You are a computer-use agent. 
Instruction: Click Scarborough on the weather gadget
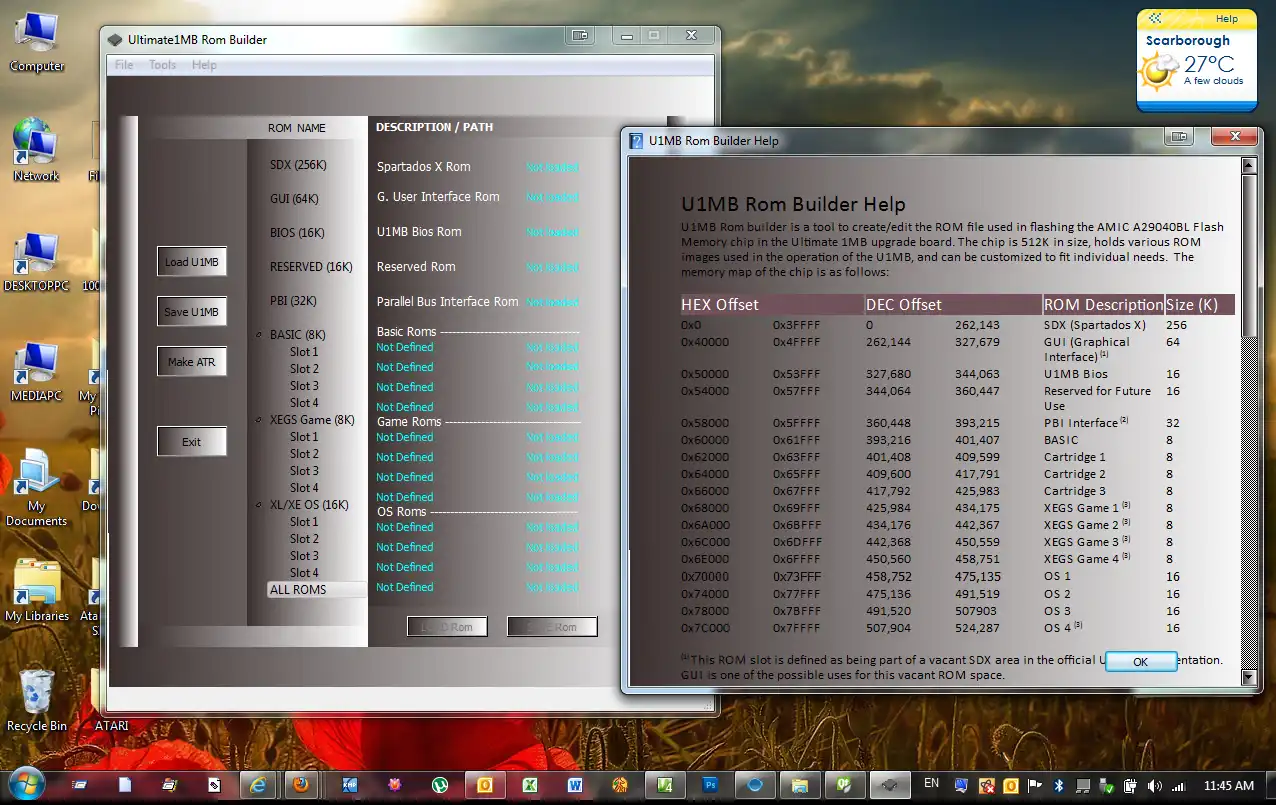click(1188, 41)
